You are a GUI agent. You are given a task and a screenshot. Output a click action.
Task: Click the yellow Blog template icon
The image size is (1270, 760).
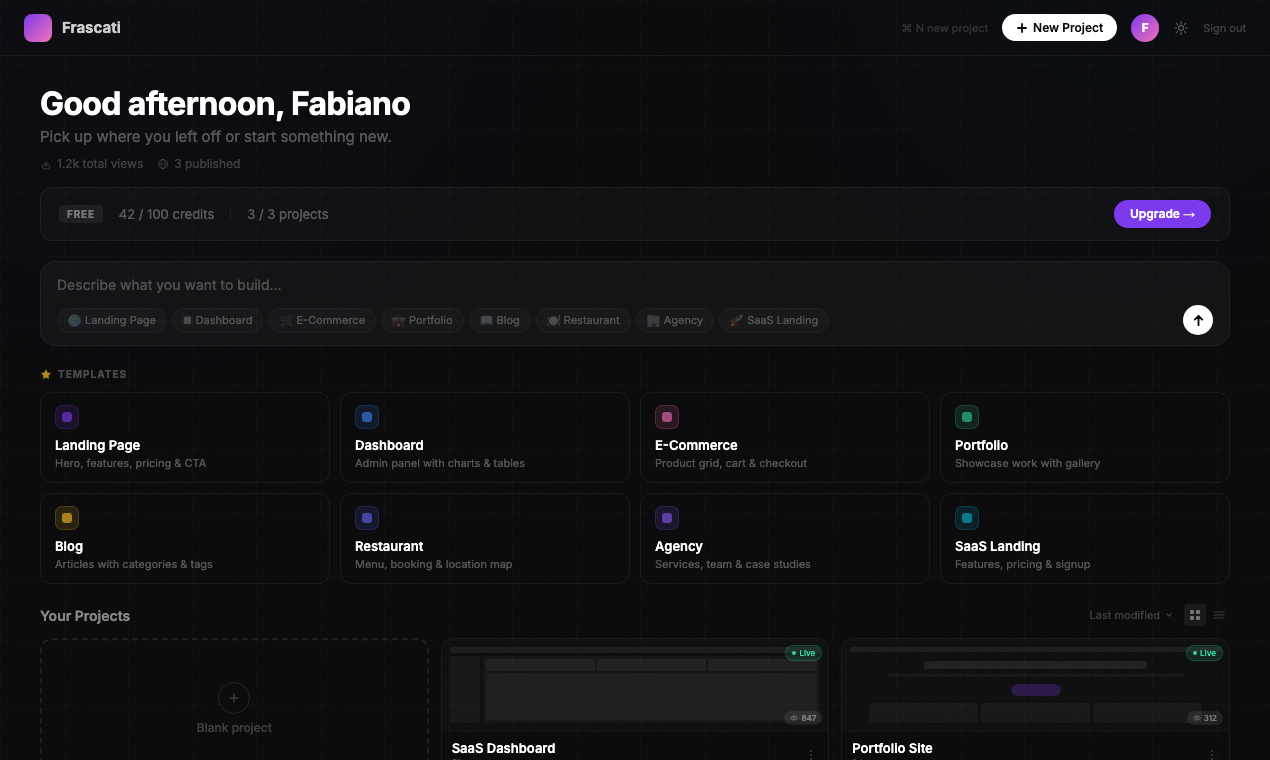click(x=67, y=518)
